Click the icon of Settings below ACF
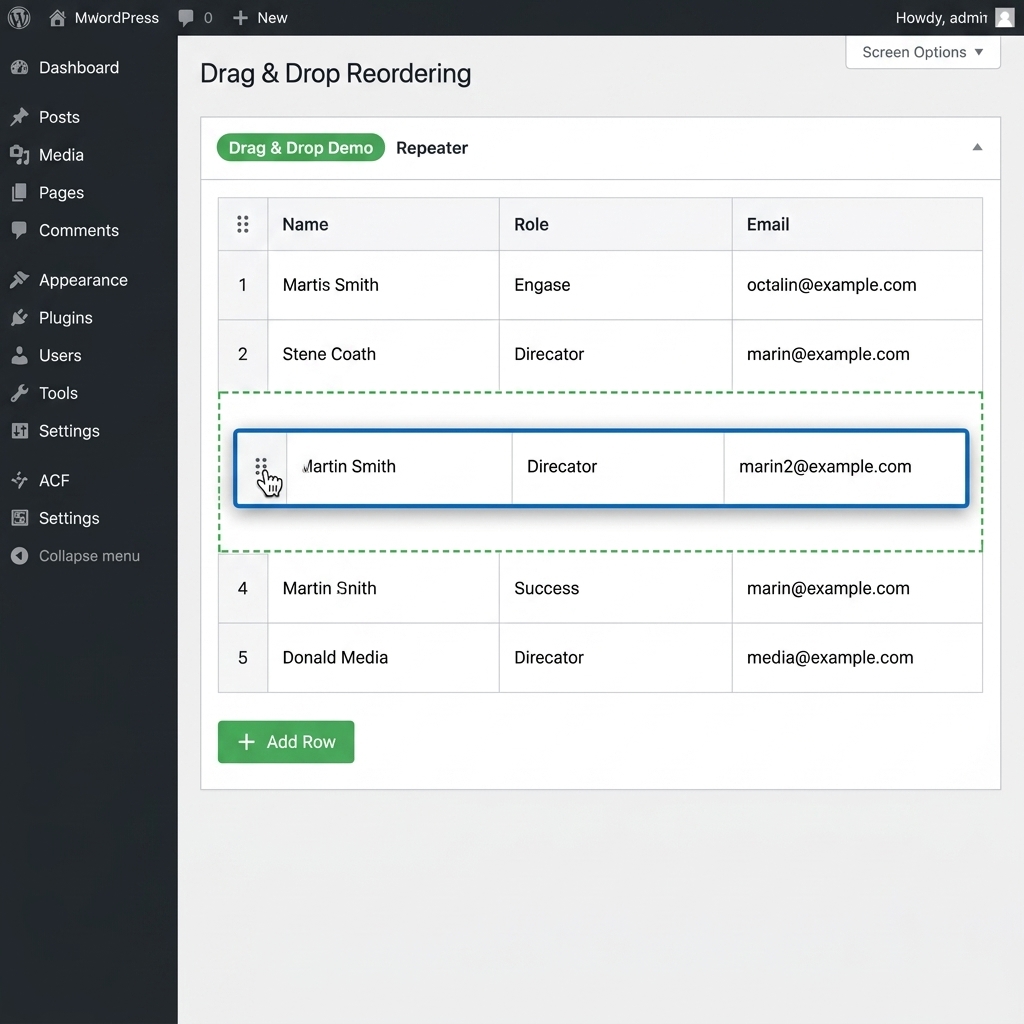The image size is (1024, 1024). tap(20, 518)
